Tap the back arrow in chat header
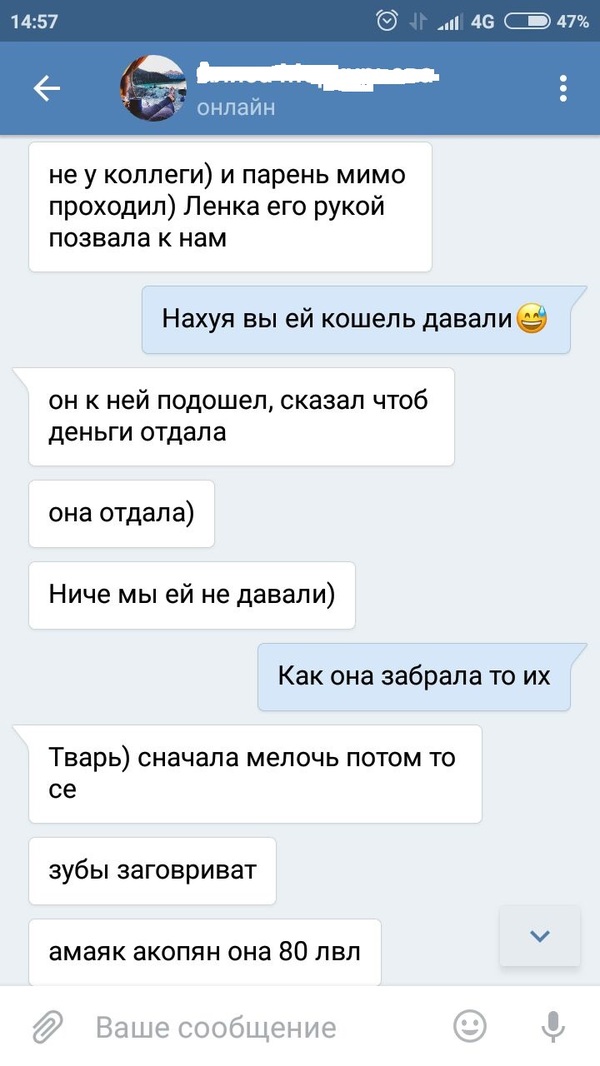The image size is (600, 1066). [x=47, y=88]
